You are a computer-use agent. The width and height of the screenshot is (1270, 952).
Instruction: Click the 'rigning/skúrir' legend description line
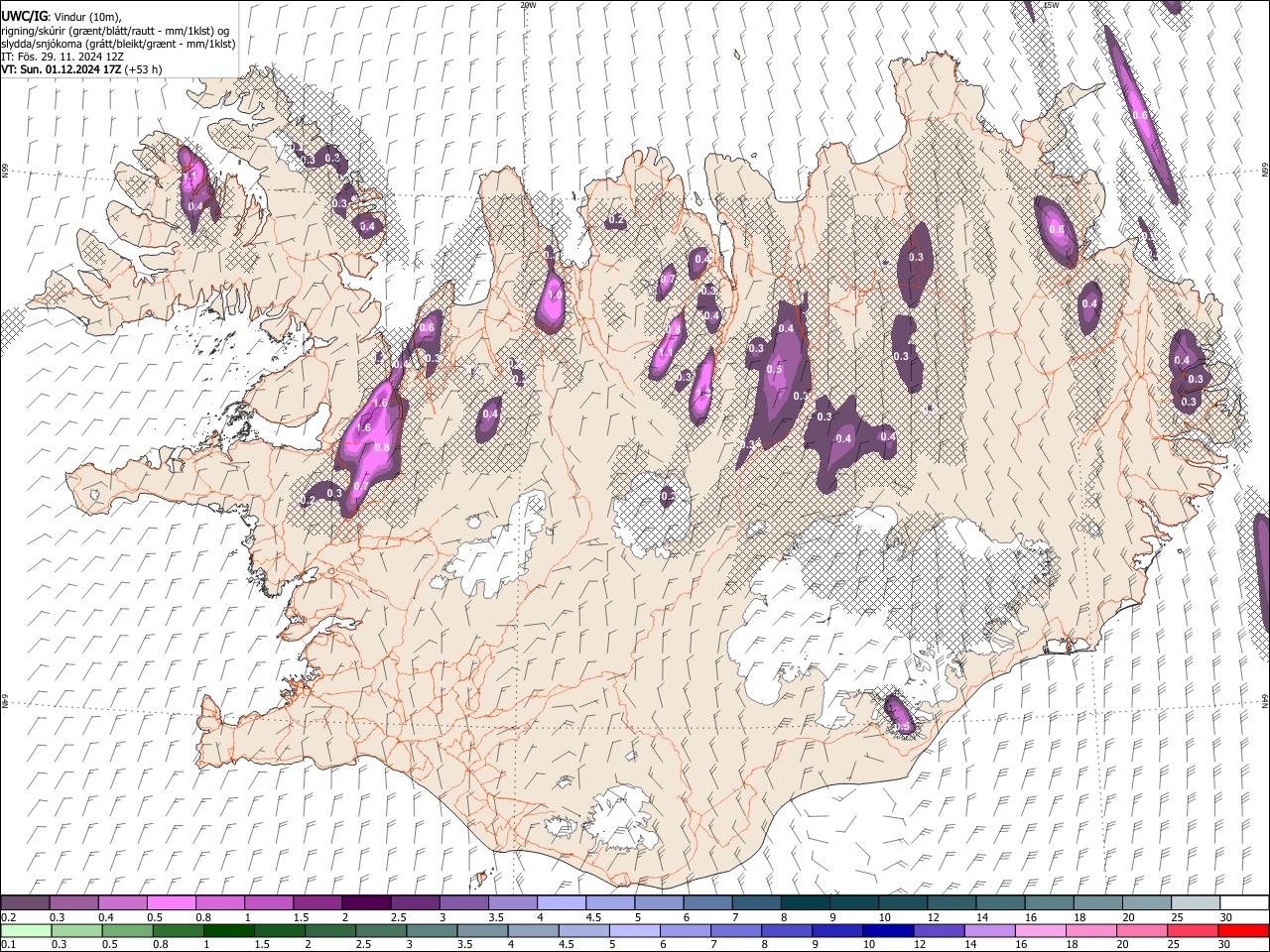coord(115,31)
